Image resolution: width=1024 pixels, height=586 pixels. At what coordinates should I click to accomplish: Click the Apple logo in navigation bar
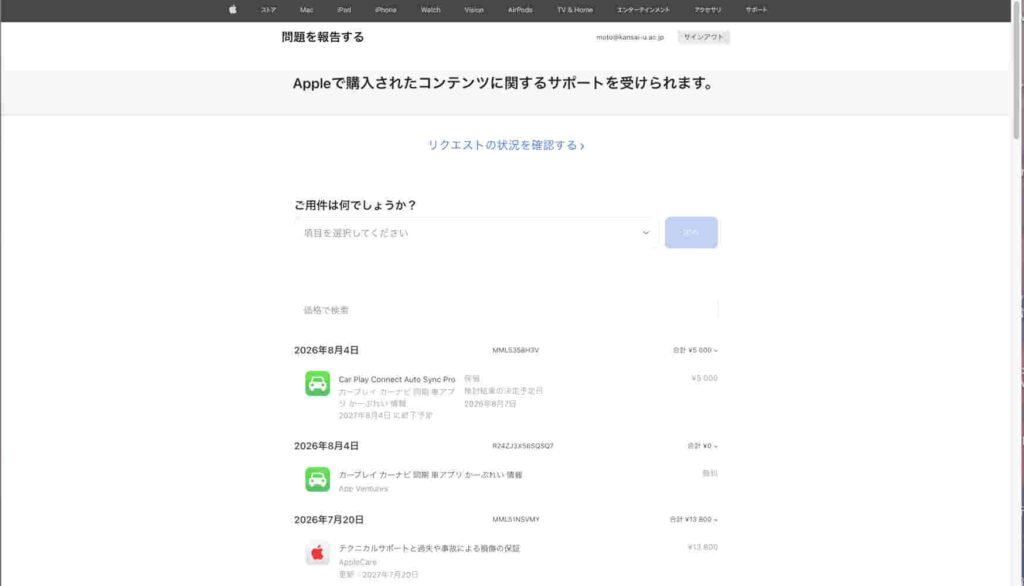232,10
